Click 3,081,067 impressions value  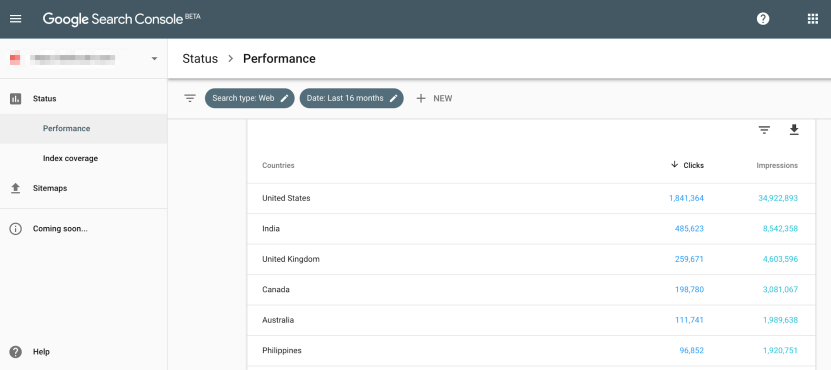pos(781,290)
